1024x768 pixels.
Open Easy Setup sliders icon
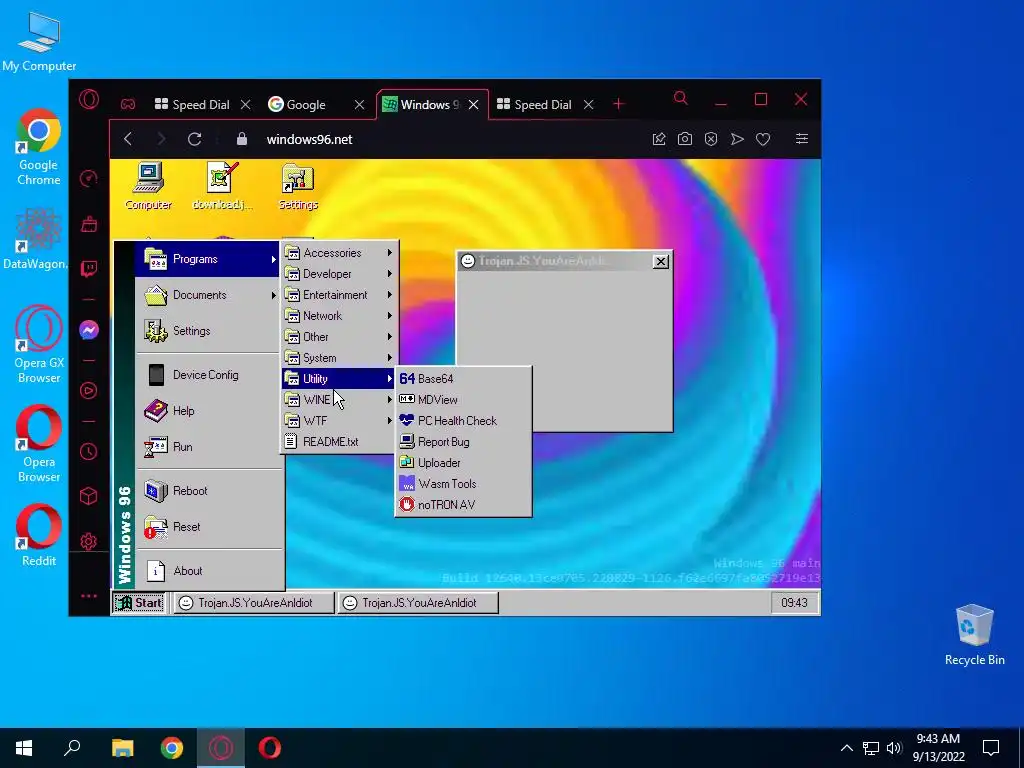tap(802, 138)
